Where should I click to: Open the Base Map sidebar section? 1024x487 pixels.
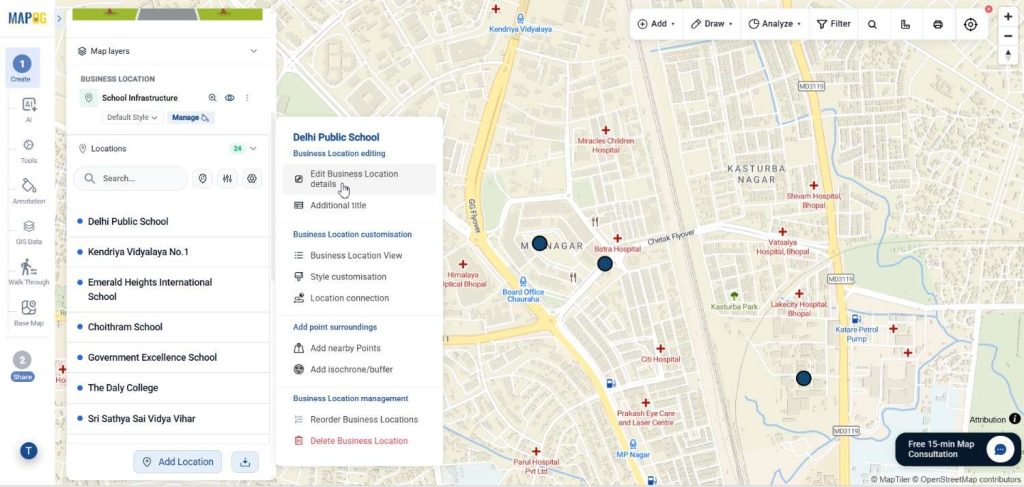coord(29,313)
